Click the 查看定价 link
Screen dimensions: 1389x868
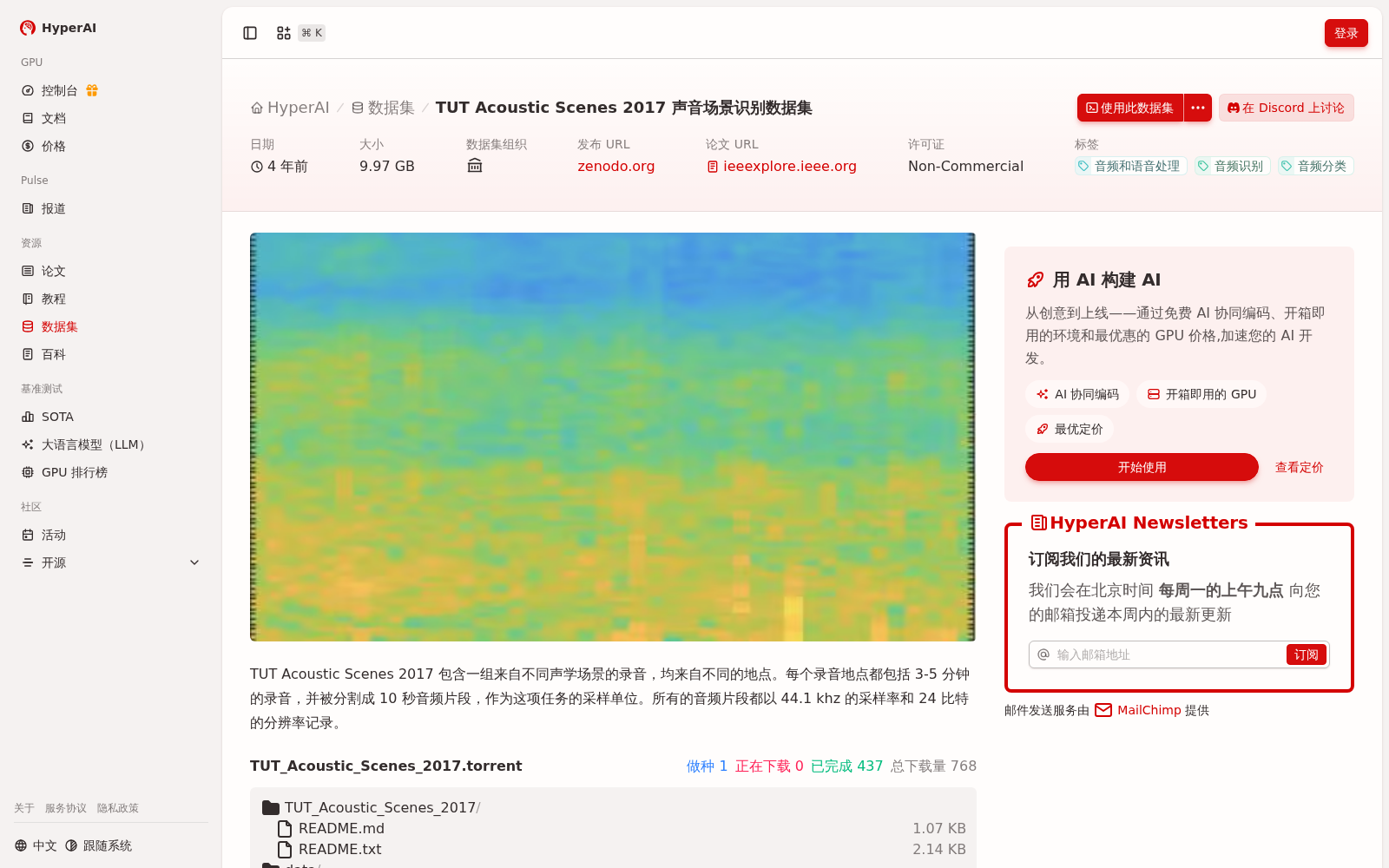[1299, 467]
